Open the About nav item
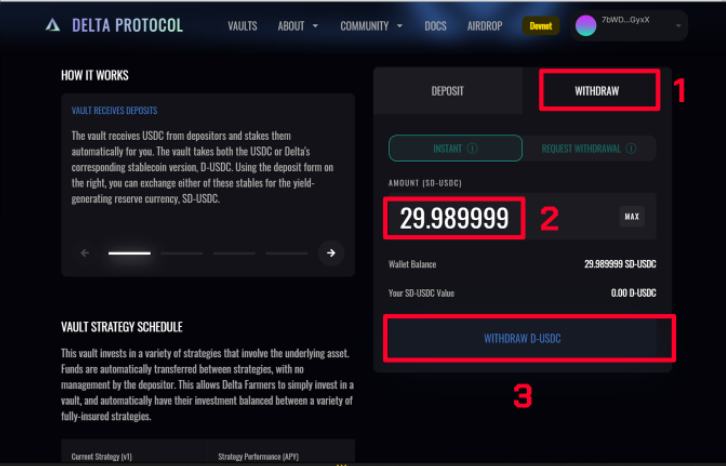 pos(291,26)
